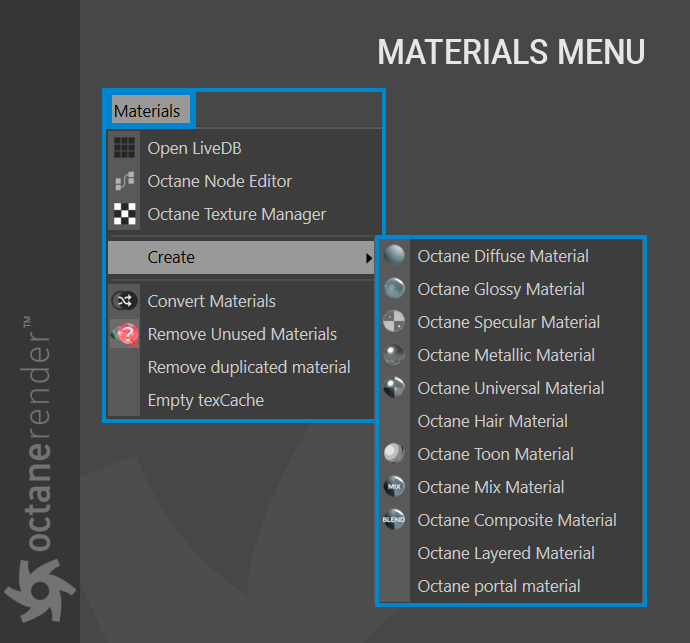Select the Create menu entry
690x643 pixels.
tap(241, 257)
